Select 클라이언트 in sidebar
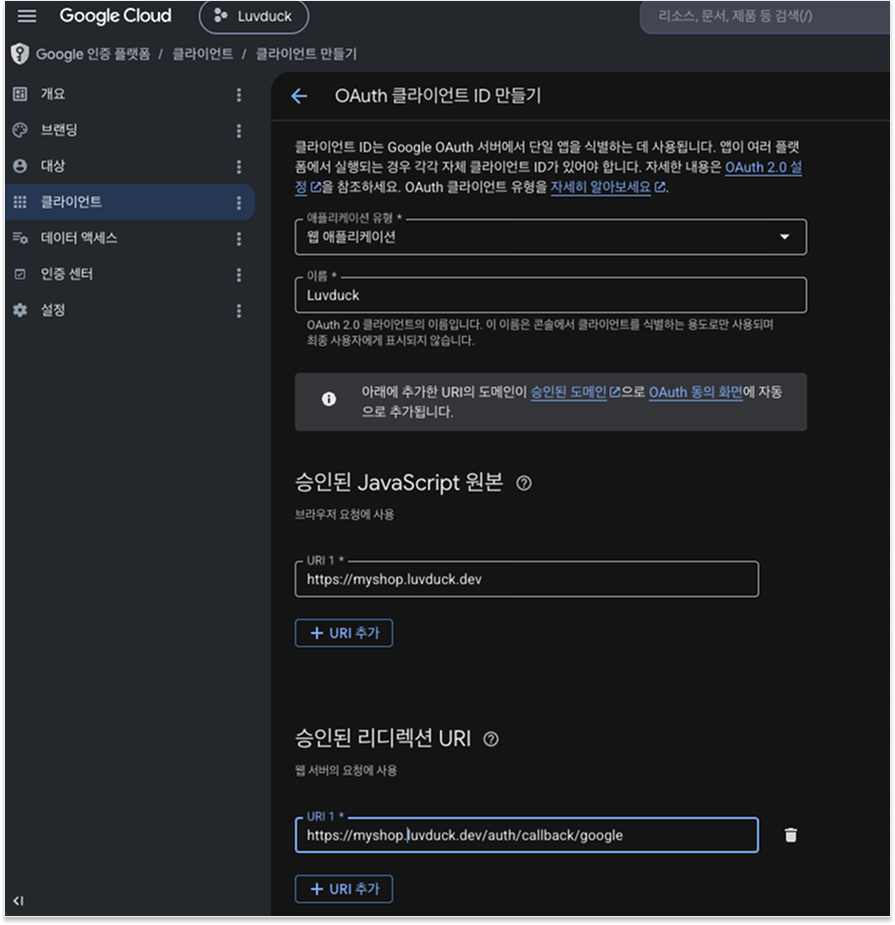 tap(130, 202)
